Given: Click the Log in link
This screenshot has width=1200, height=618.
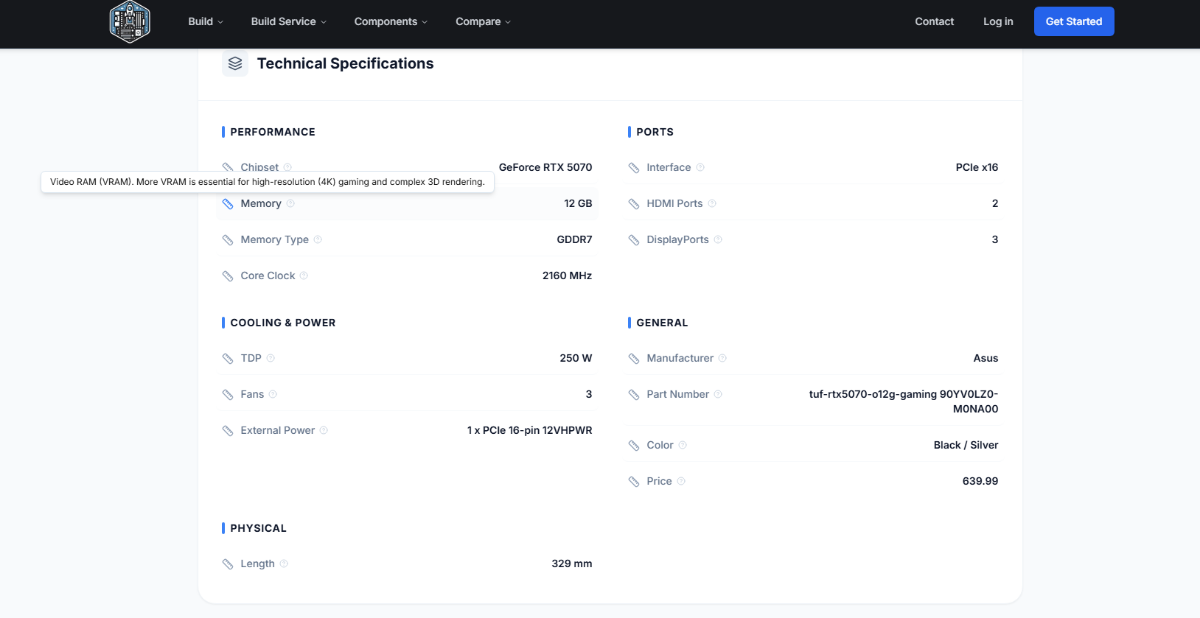Looking at the screenshot, I should pos(997,22).
